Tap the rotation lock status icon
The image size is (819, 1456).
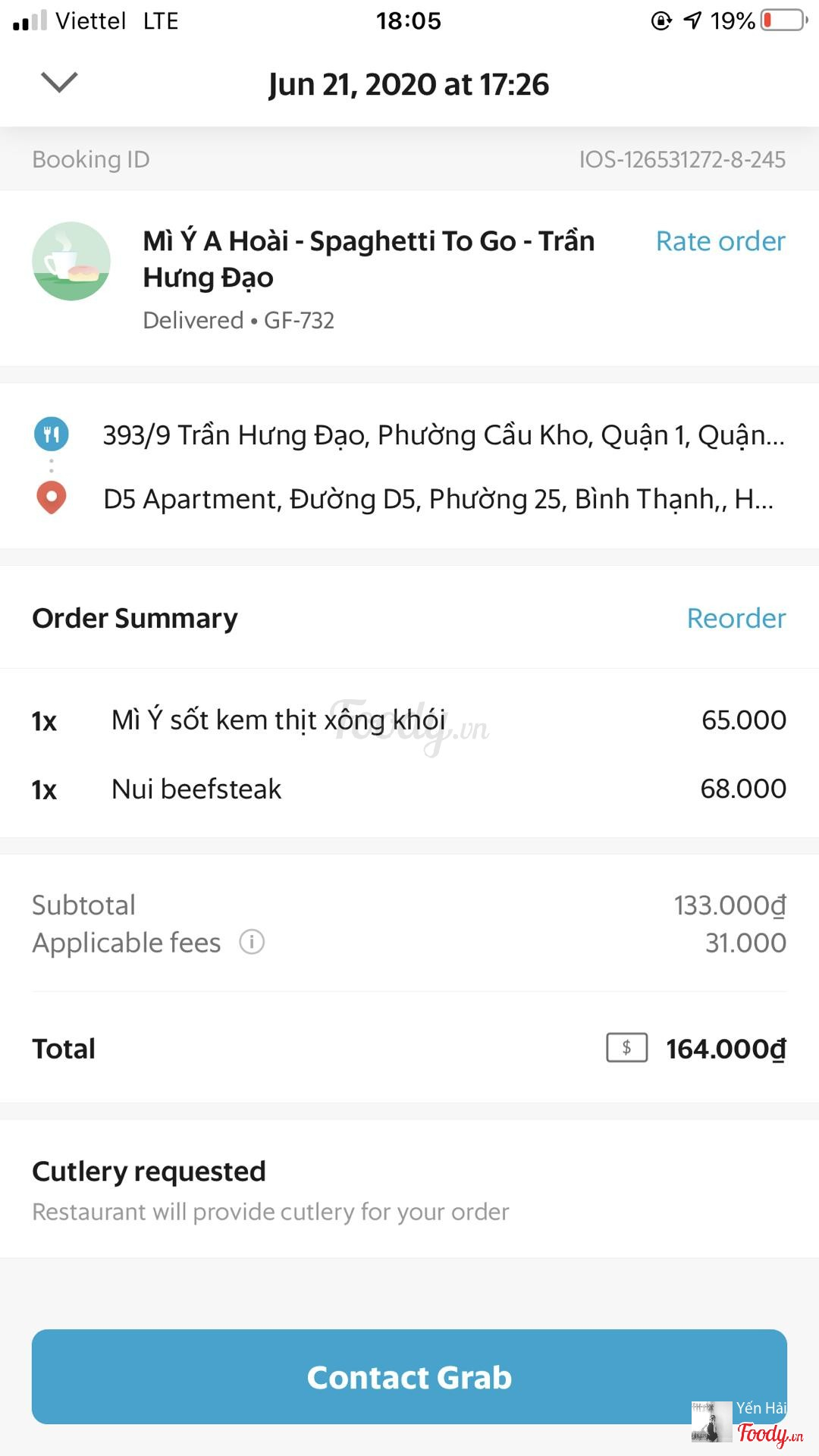point(661,20)
